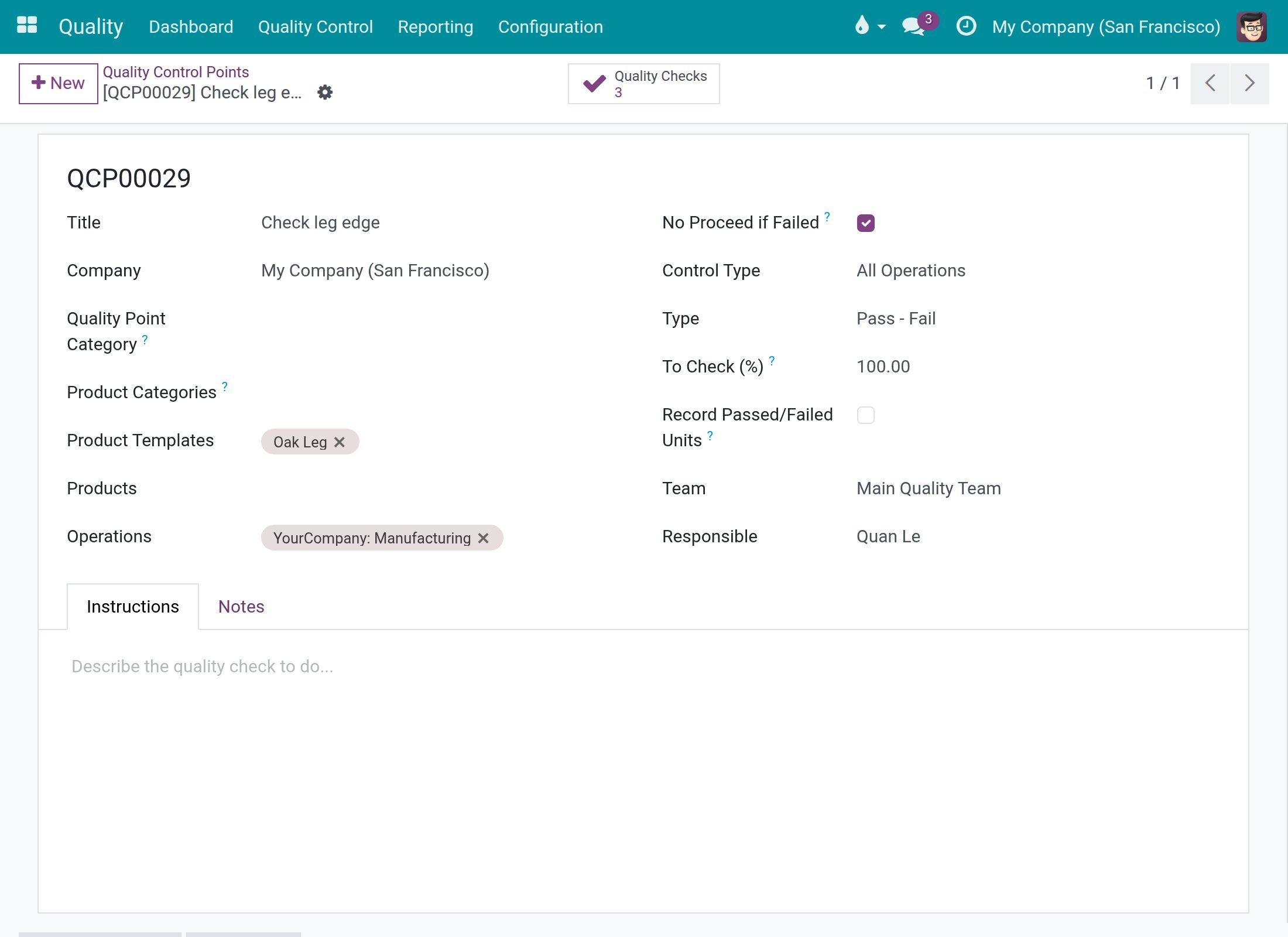Uncheck No Proceed if Failed checkbox

tap(866, 223)
